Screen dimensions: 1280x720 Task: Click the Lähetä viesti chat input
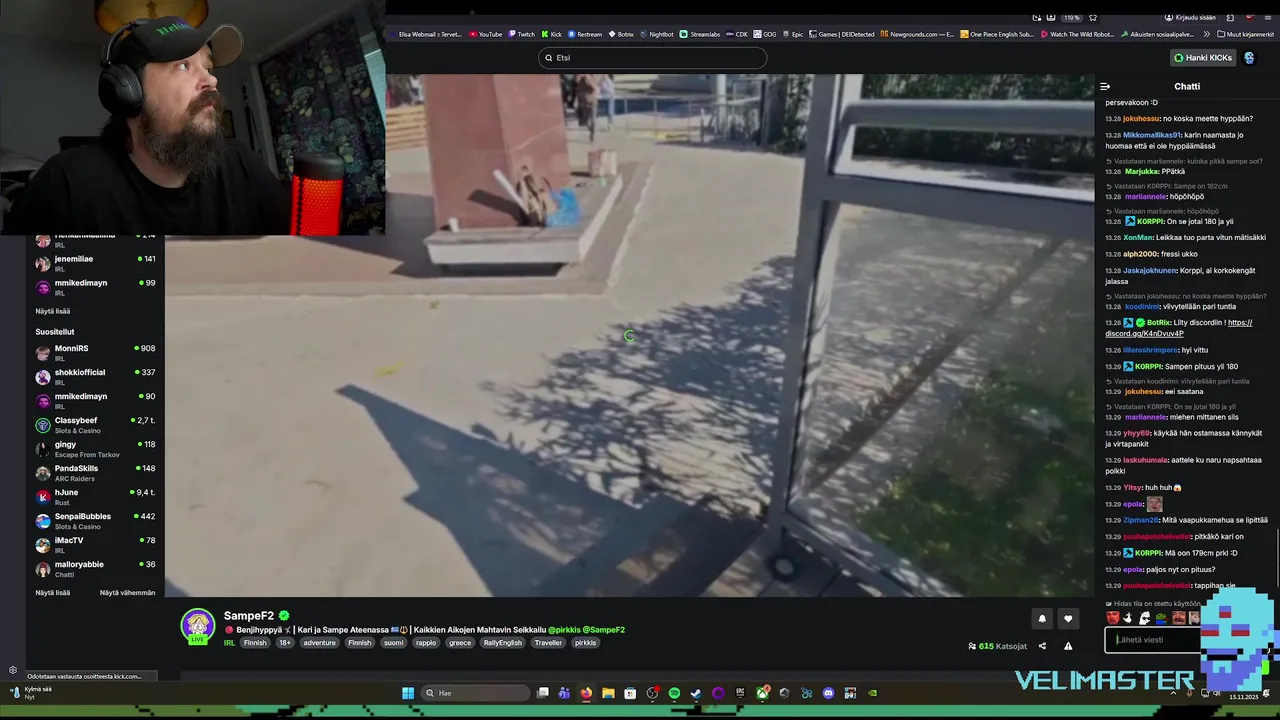(1155, 640)
